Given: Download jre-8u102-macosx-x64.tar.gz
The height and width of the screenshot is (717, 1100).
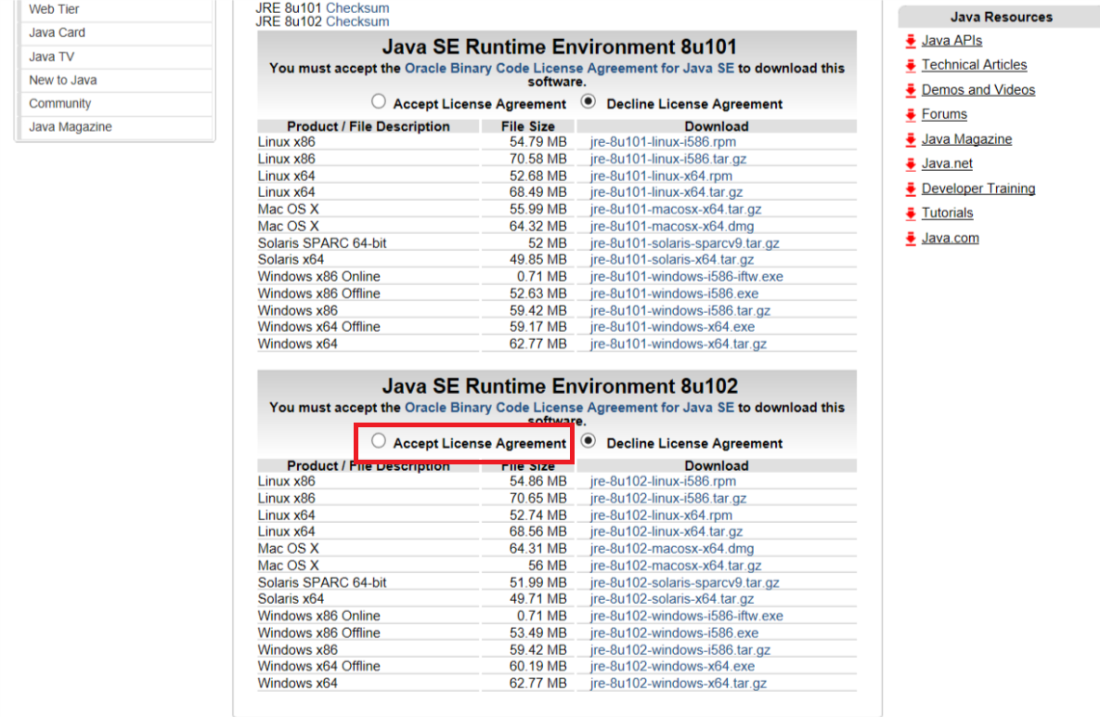Looking at the screenshot, I should click(676, 565).
